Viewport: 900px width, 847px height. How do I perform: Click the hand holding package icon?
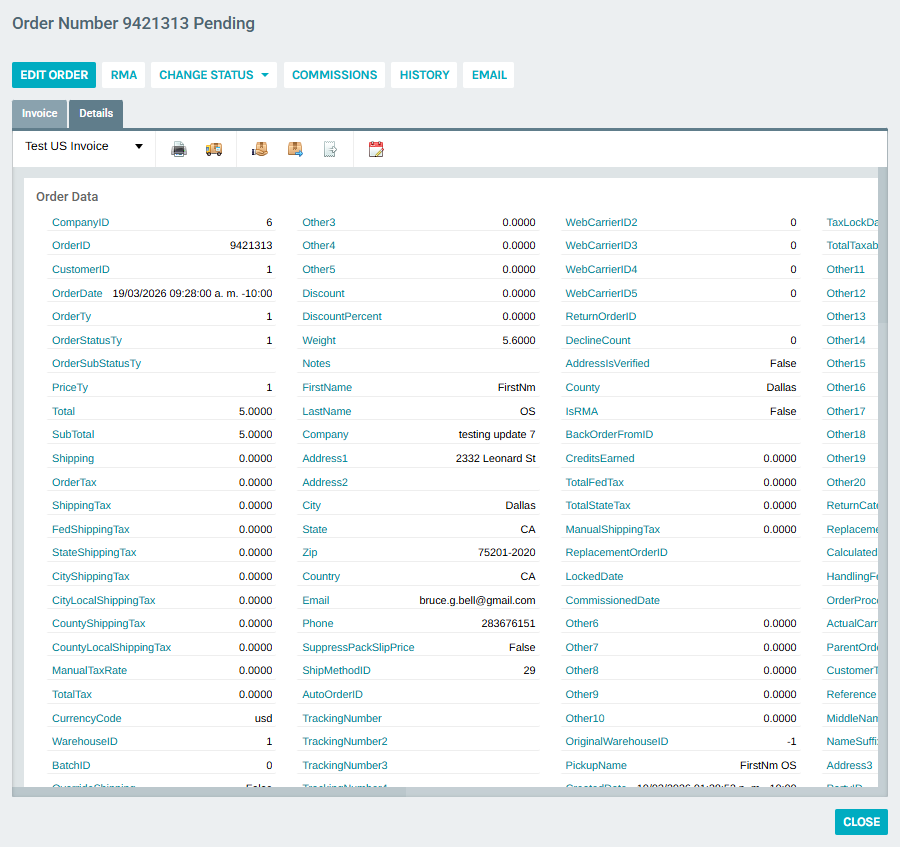[x=260, y=149]
